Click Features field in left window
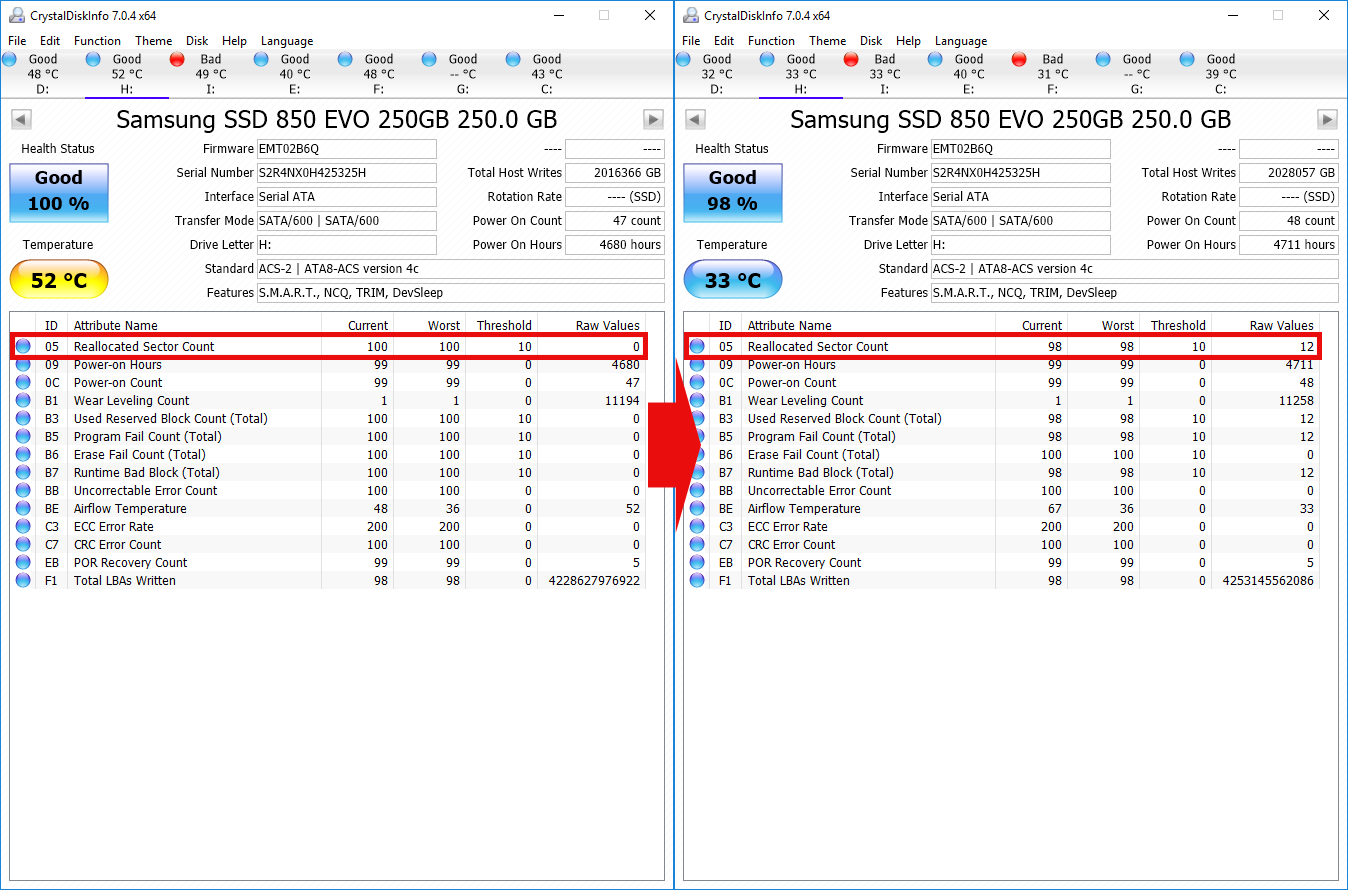The height and width of the screenshot is (890, 1348). coord(461,293)
